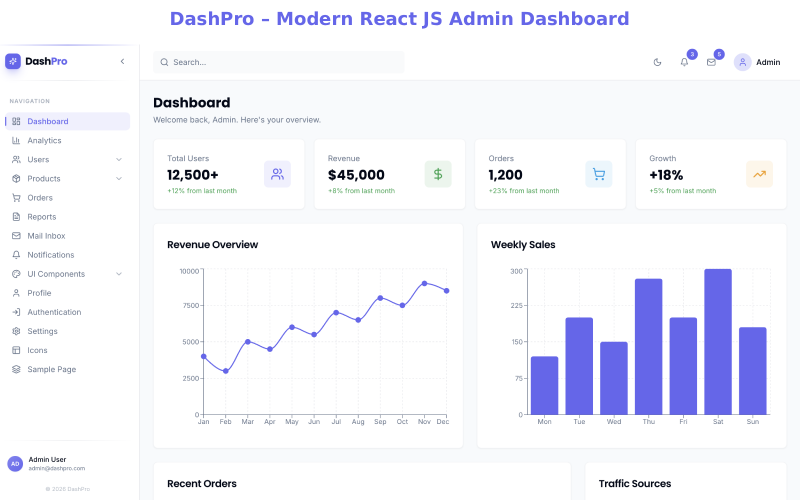Click the DashPro logo icon

tap(13, 61)
